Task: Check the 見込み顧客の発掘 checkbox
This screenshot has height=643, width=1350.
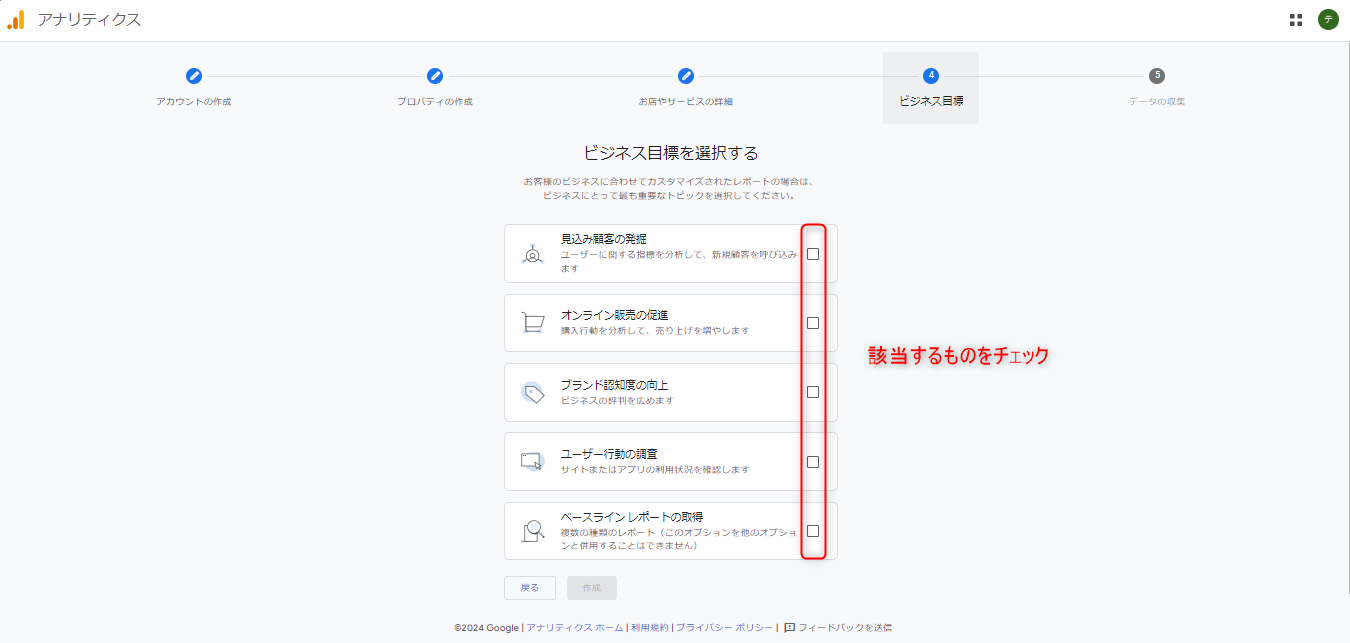Action: [x=813, y=254]
